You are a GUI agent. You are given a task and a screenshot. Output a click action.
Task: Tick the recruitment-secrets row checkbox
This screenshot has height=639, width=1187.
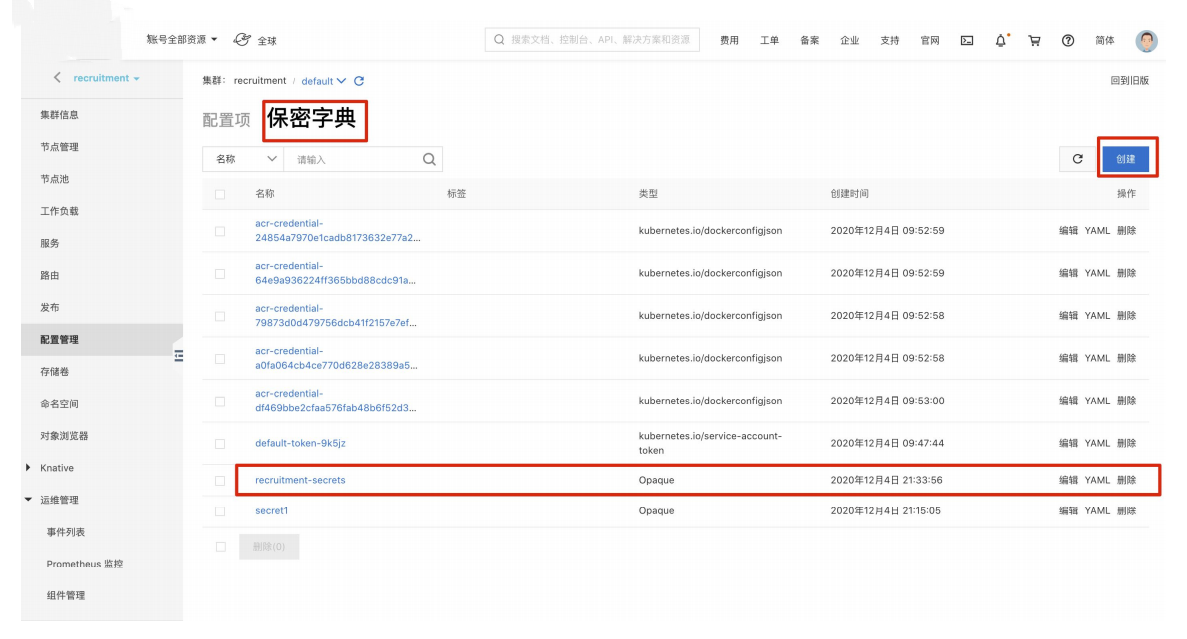point(220,481)
